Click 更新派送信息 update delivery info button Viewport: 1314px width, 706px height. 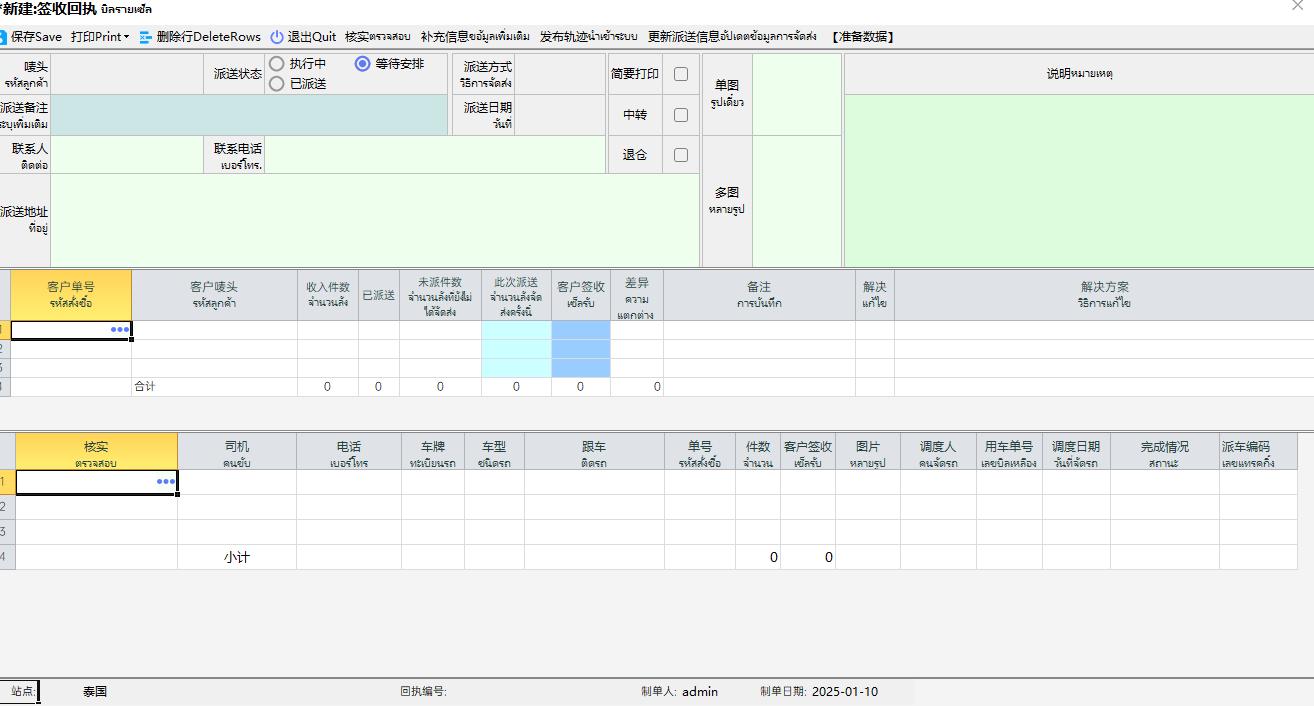732,37
